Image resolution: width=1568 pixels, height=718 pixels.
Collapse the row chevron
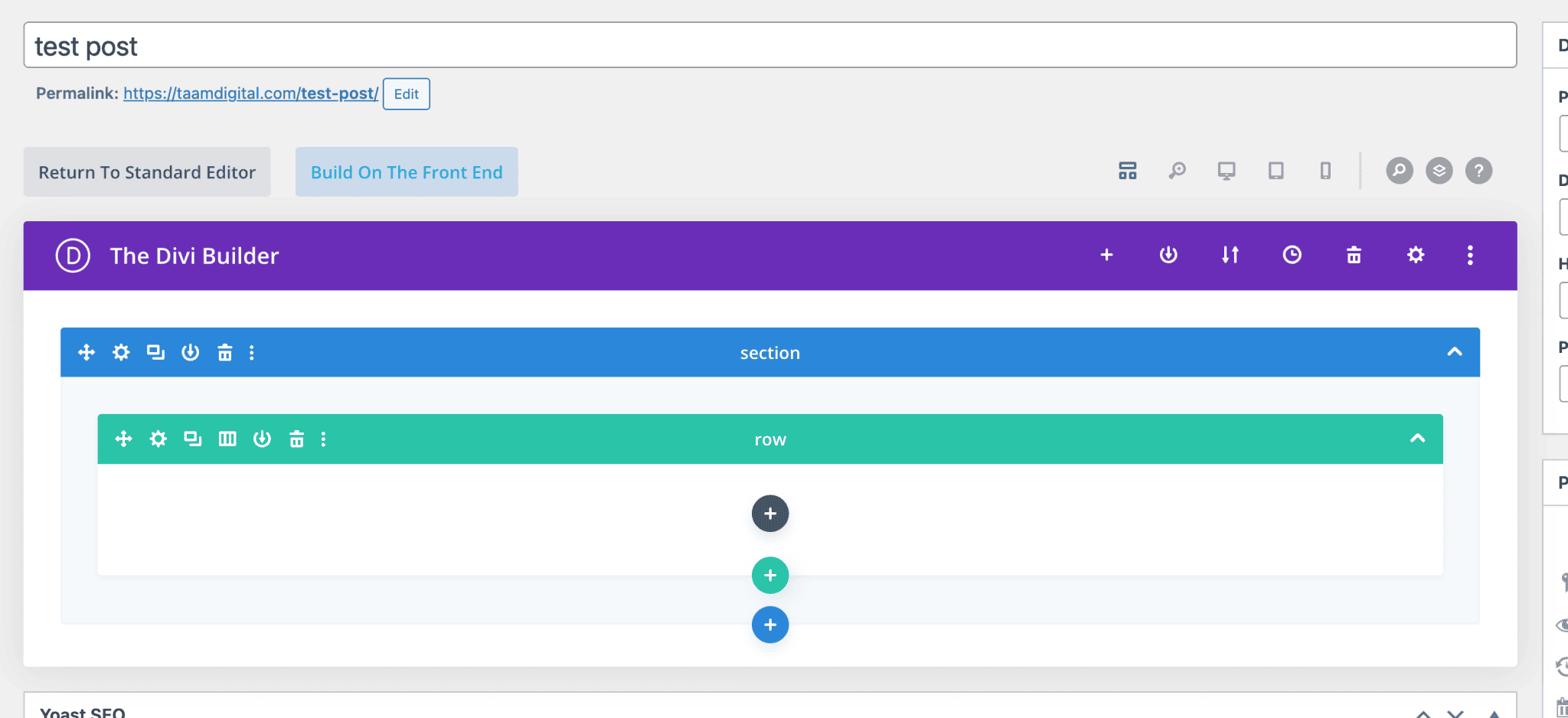1418,439
